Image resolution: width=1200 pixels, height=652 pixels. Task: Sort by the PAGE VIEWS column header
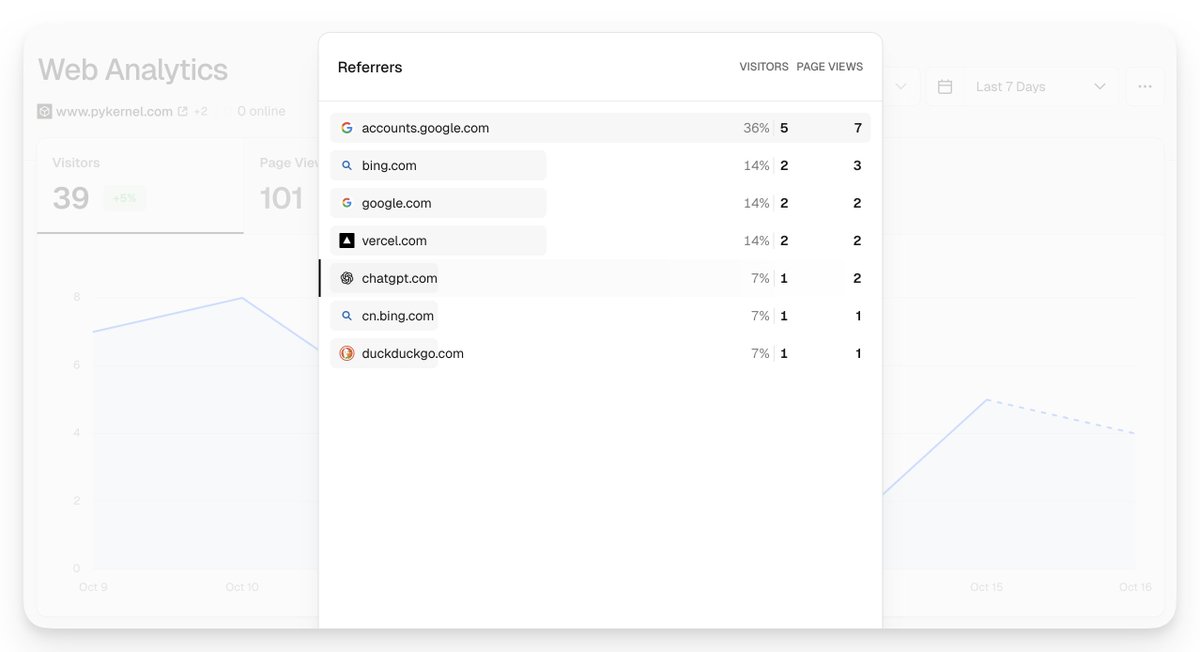click(x=829, y=67)
